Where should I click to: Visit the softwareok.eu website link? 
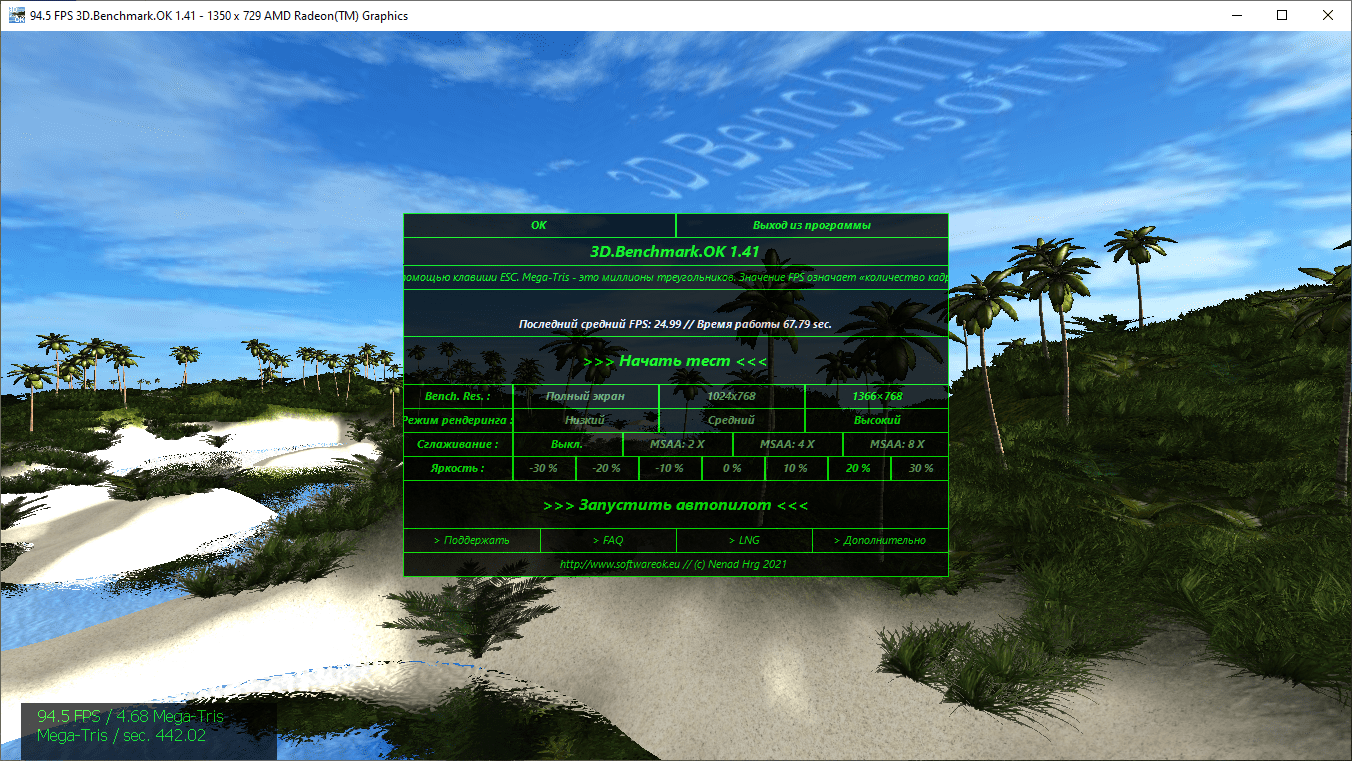pos(674,564)
